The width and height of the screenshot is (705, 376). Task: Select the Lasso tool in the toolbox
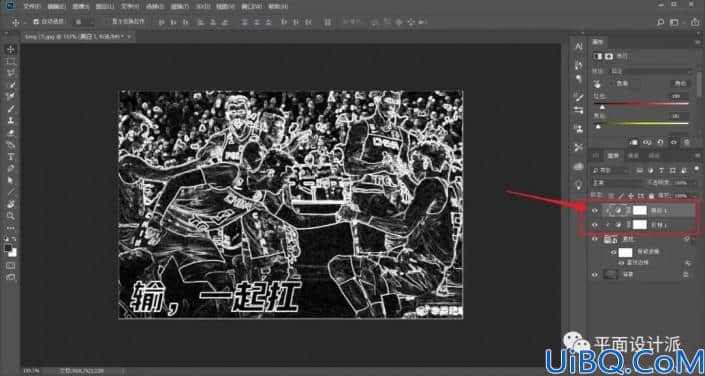click(x=12, y=73)
